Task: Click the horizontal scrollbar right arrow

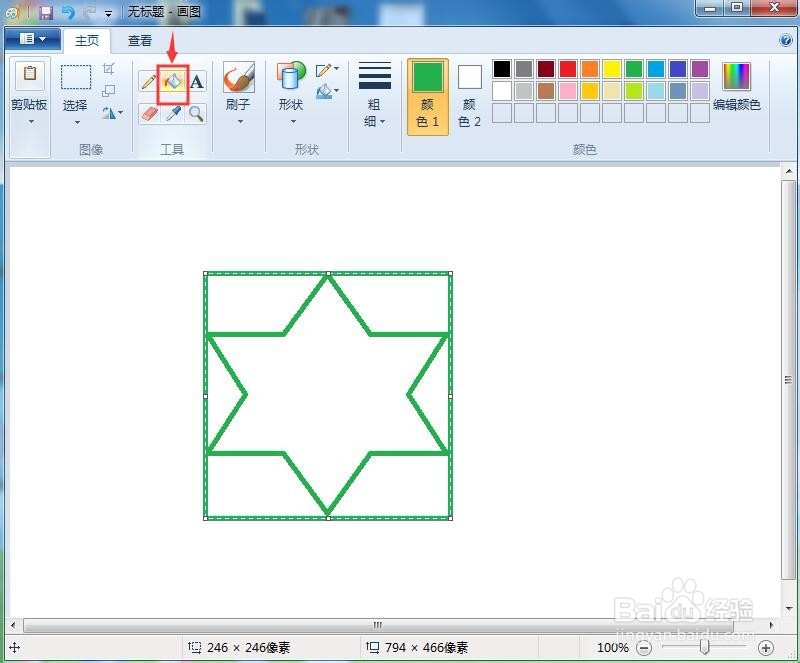Action: [771, 625]
